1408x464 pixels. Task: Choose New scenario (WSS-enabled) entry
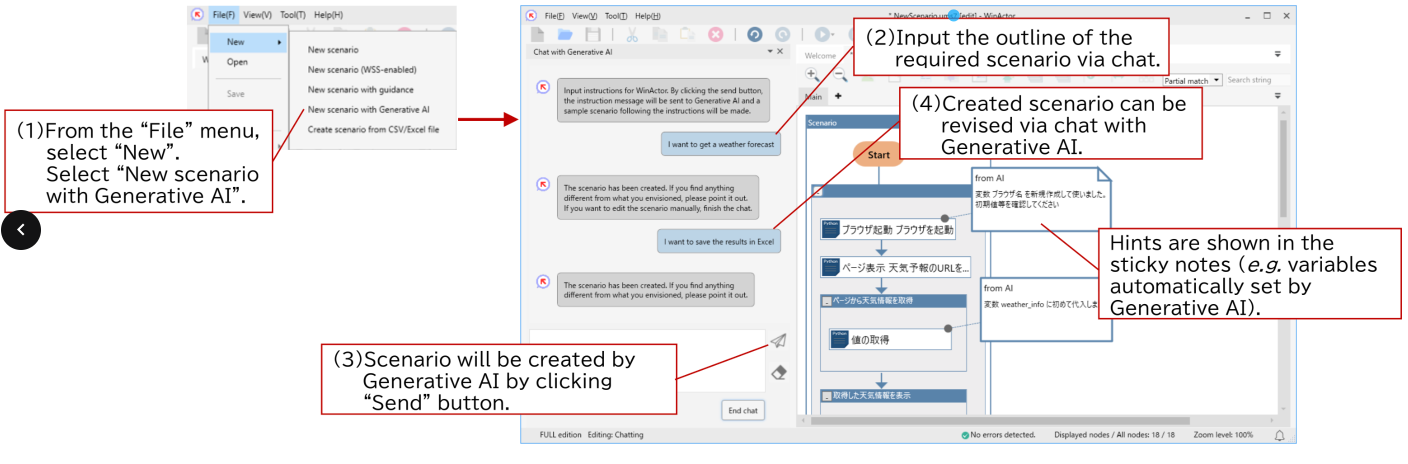click(x=362, y=70)
